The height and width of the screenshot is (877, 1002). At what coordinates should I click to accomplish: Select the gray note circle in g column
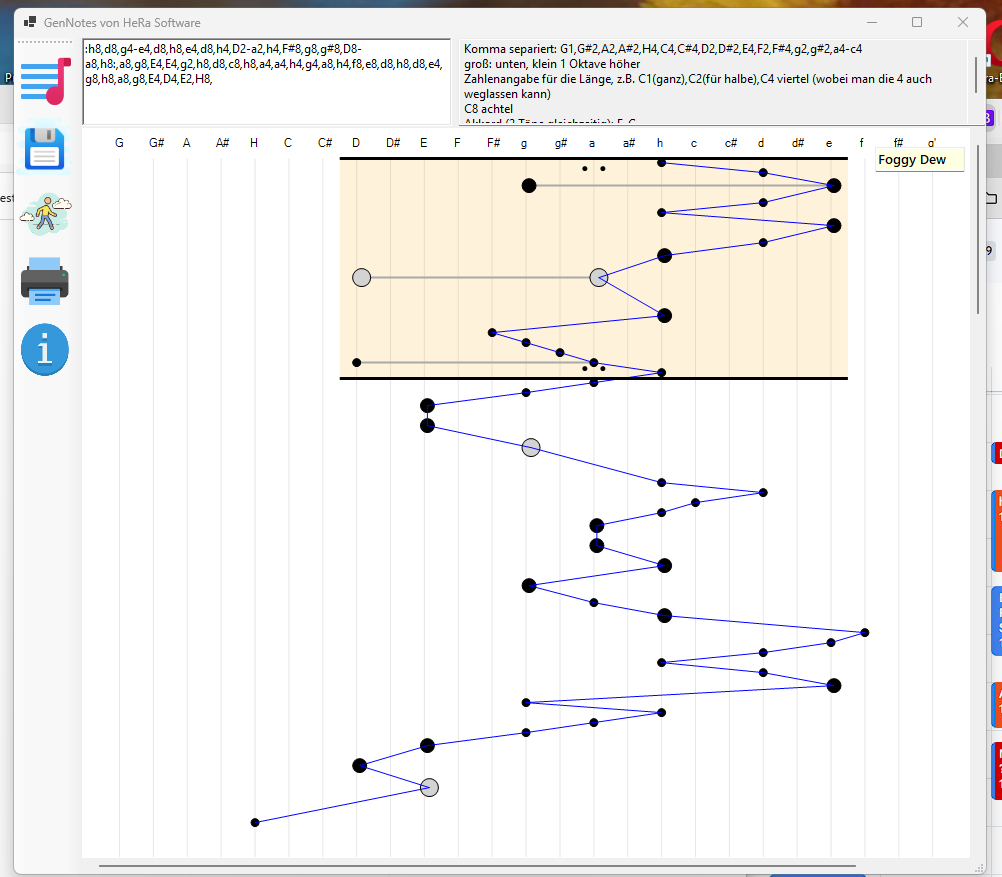(x=531, y=448)
